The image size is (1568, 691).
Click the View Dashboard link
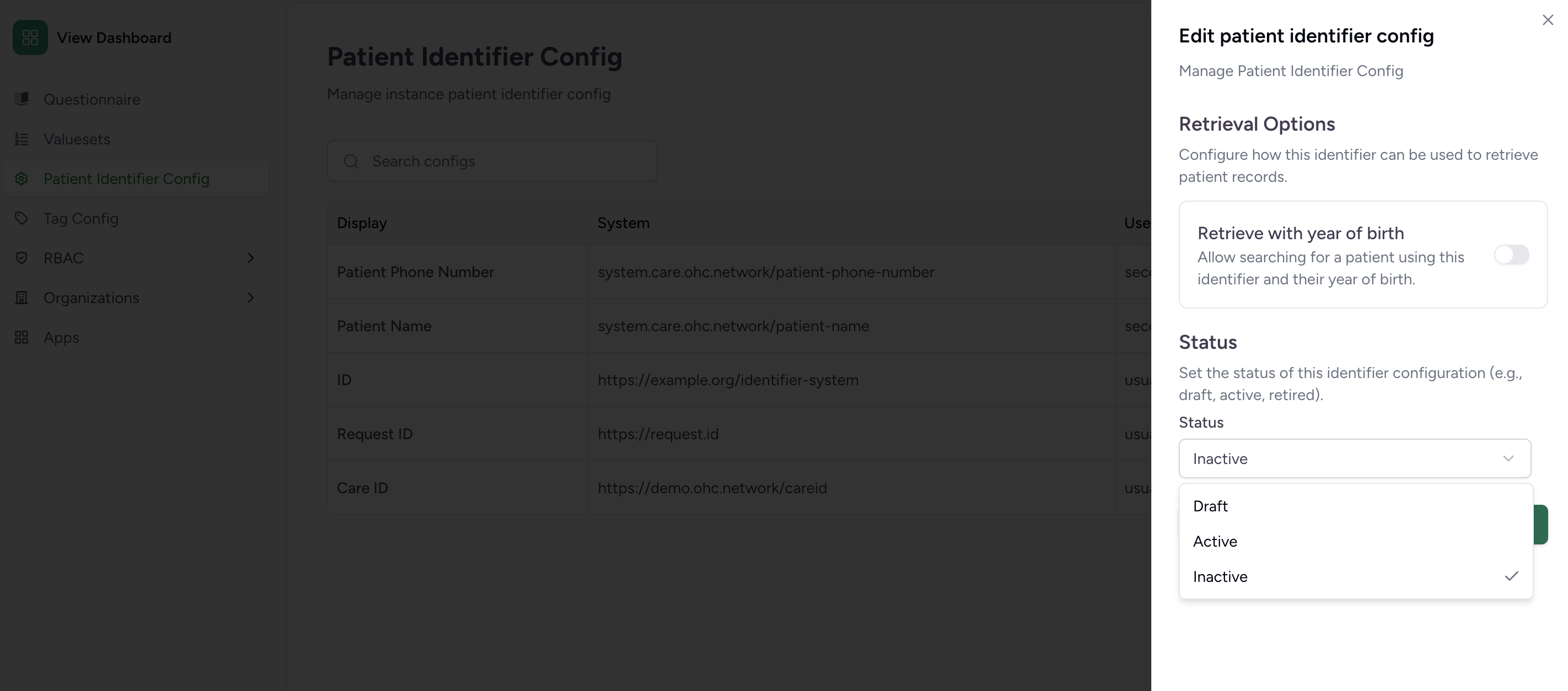click(x=114, y=37)
